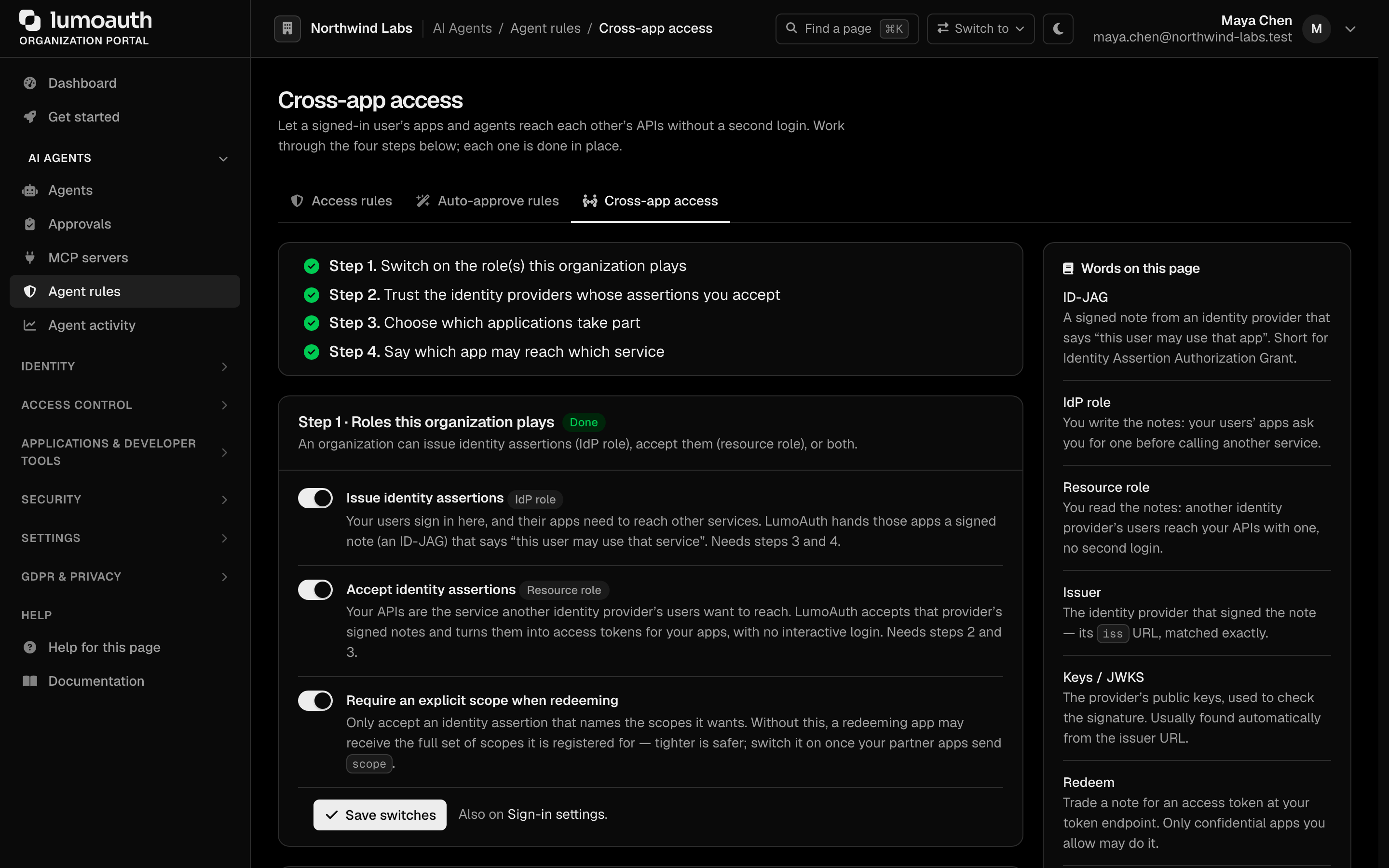Click the Step 3 green checkmark icon
Viewport: 1389px width, 868px height.
click(x=311, y=323)
